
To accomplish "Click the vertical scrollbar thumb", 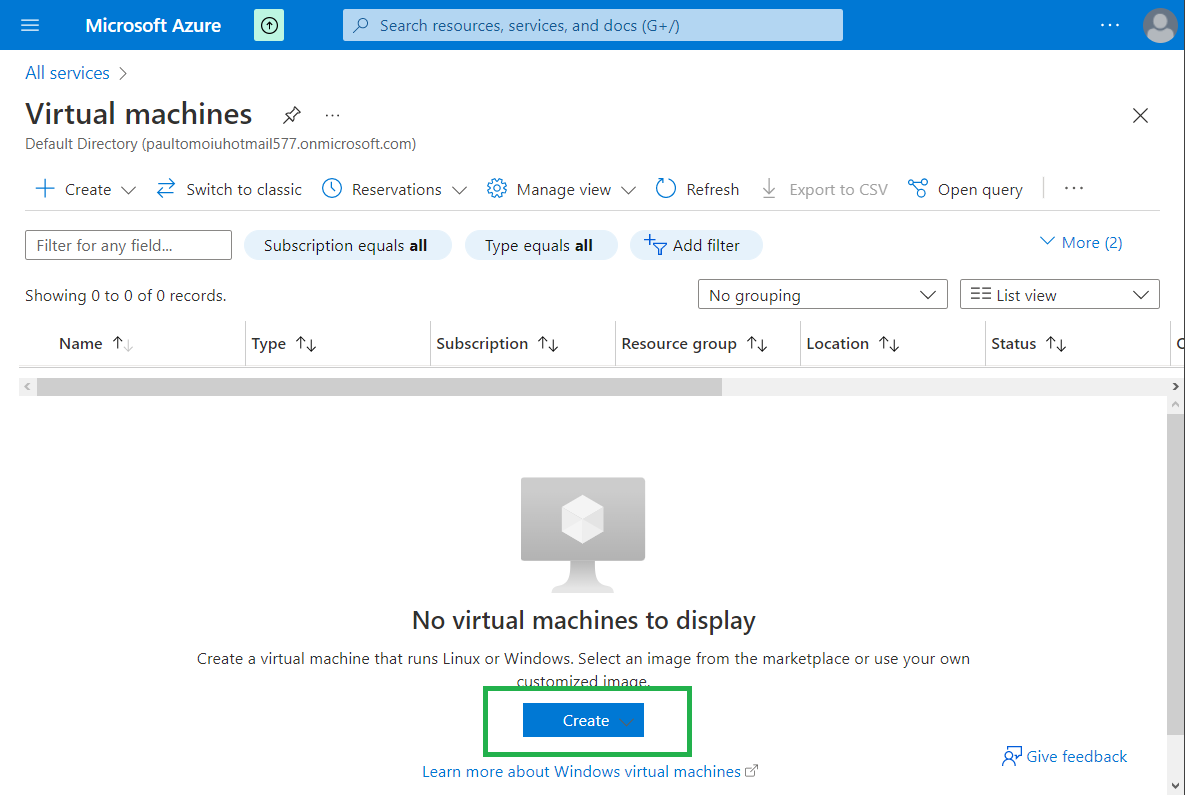I will (1175, 573).
